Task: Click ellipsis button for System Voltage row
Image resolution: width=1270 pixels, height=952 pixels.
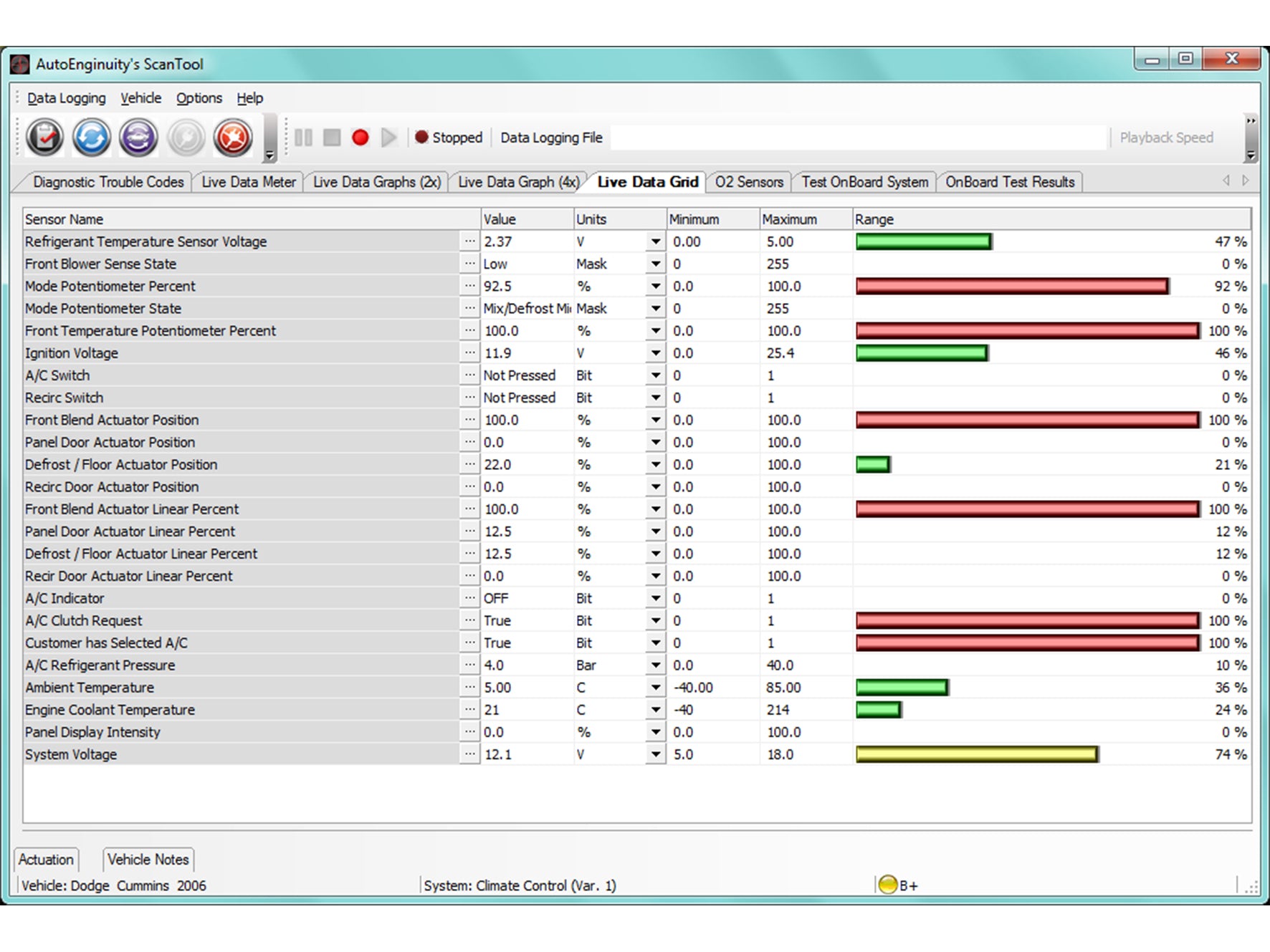Action: [469, 754]
